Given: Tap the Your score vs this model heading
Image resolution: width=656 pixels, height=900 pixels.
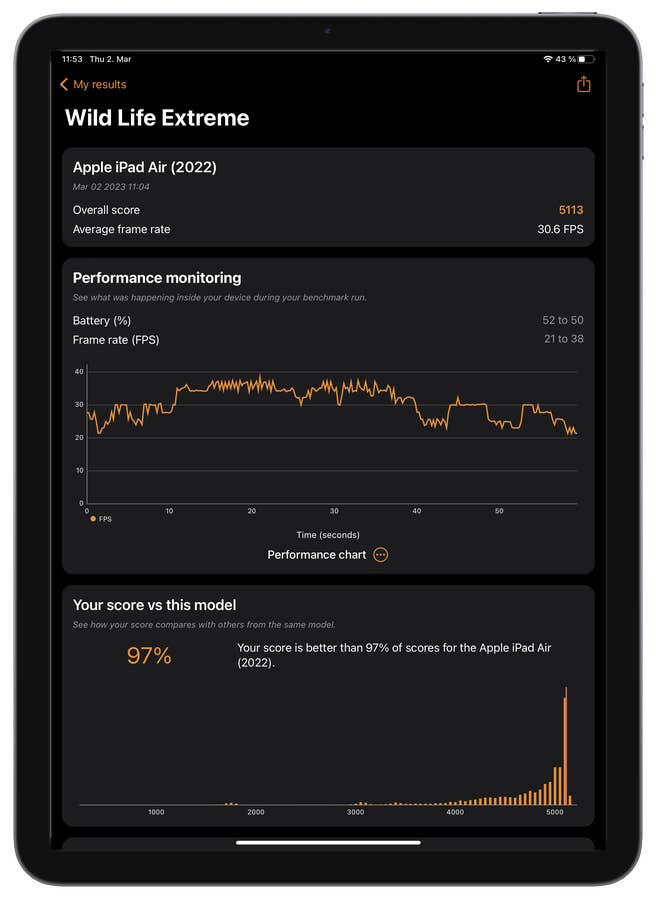Looking at the screenshot, I should (154, 605).
